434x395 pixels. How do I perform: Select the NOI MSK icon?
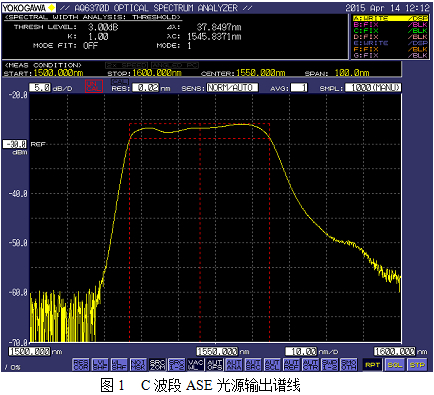click(138, 365)
